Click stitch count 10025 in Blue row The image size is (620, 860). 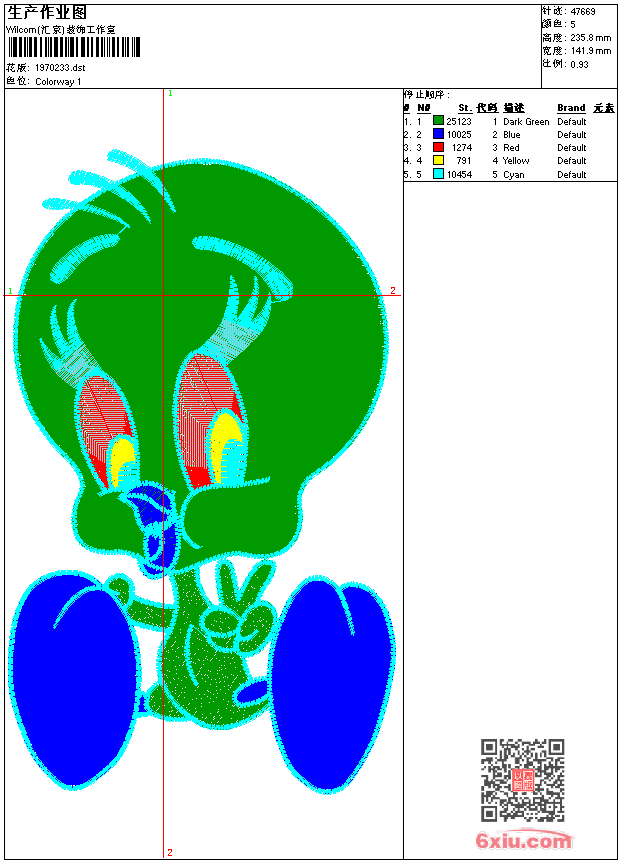(x=459, y=135)
